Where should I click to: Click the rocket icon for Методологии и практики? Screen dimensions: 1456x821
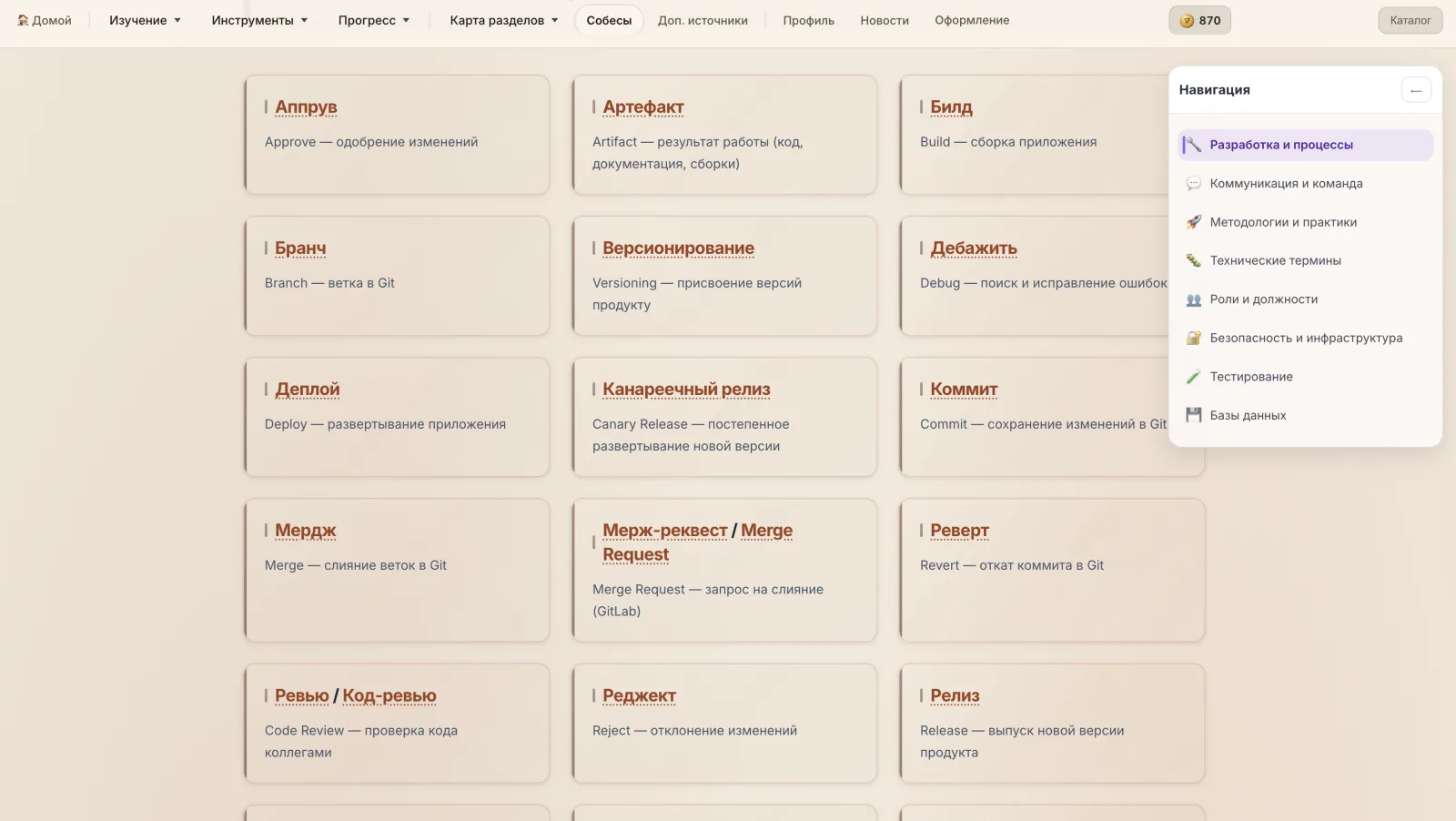coord(1193,222)
